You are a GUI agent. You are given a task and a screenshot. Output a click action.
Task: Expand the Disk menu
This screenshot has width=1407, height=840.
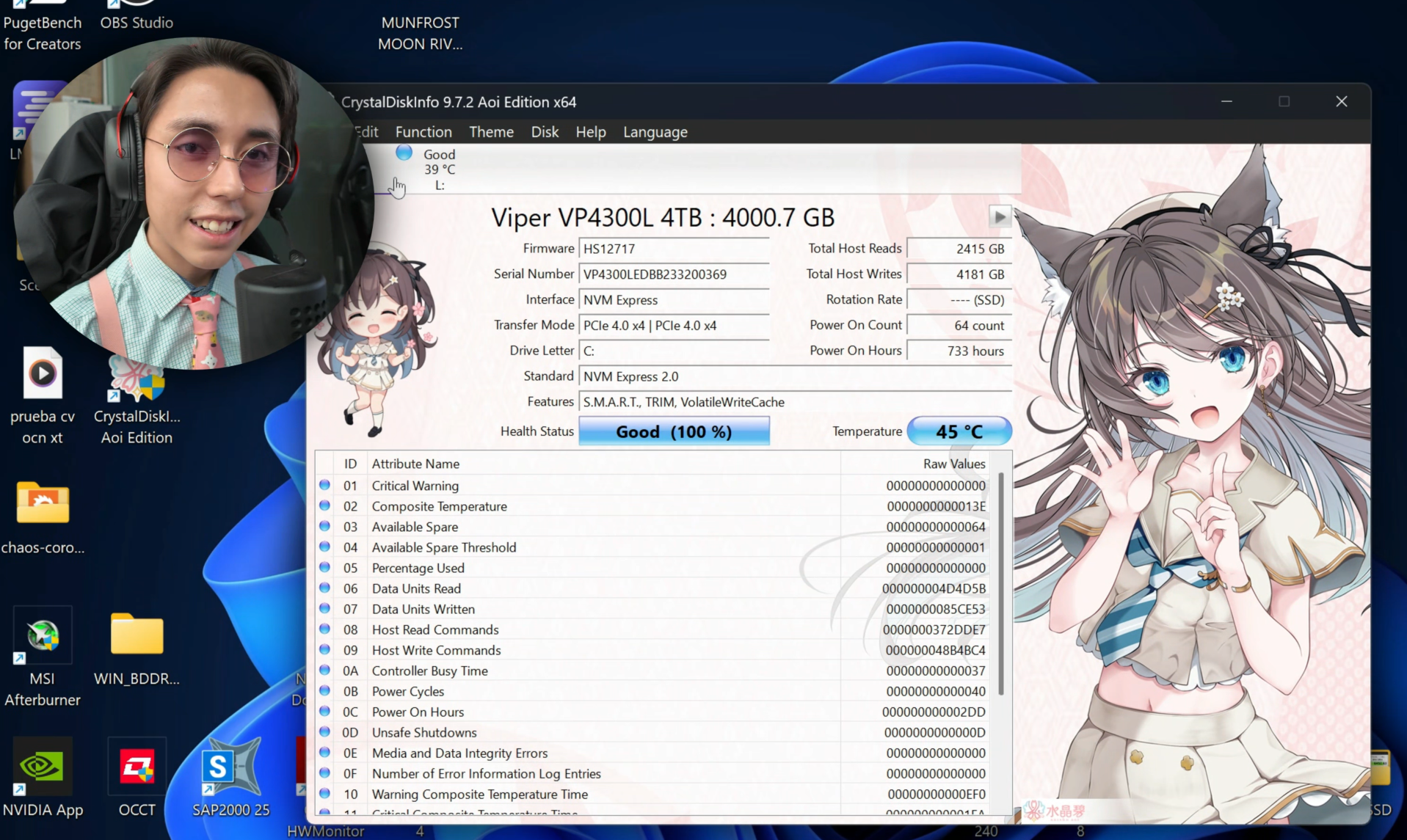544,132
